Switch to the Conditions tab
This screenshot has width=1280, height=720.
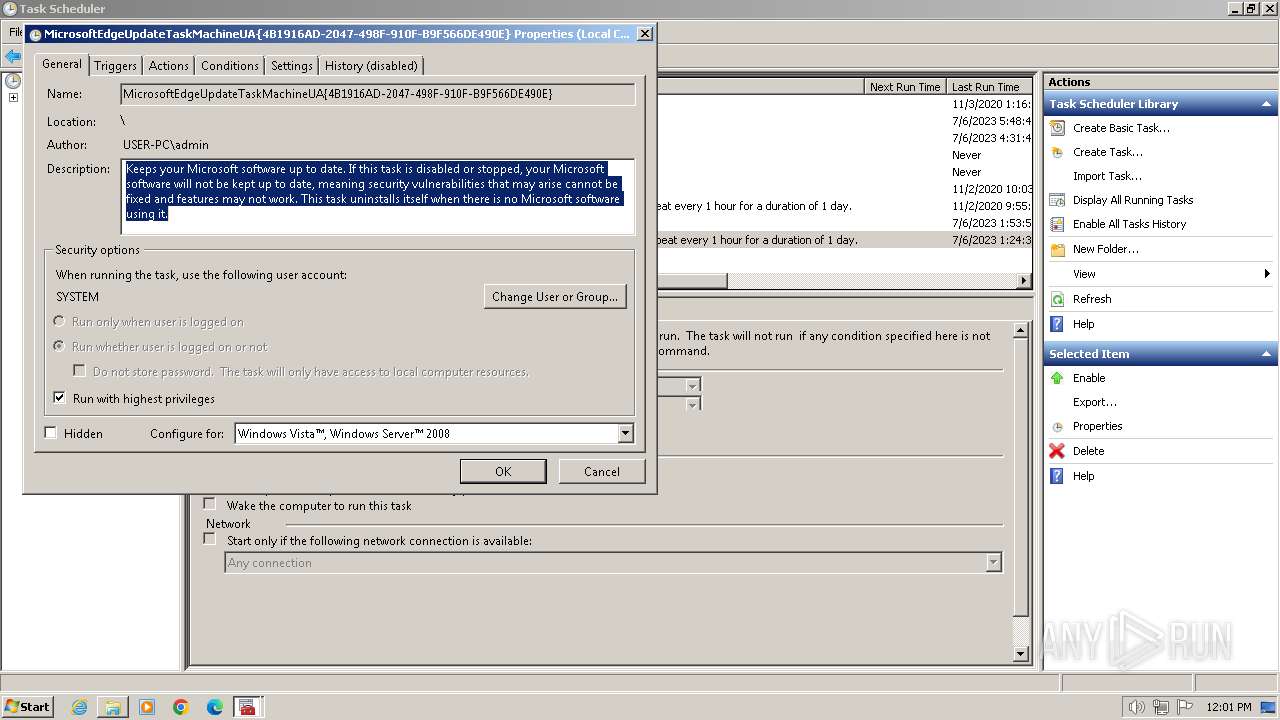(229, 66)
